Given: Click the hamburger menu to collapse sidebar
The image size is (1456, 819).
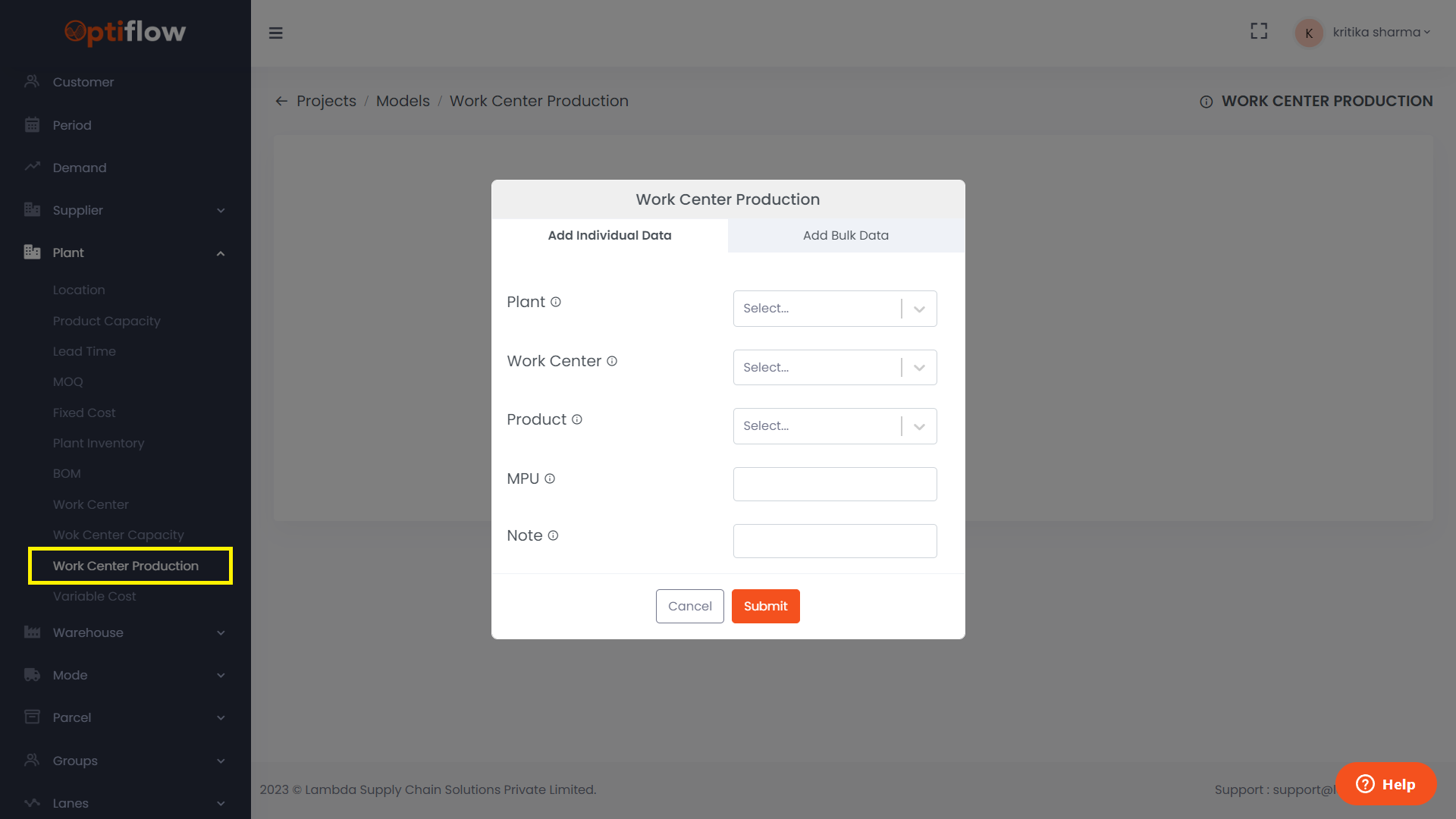Looking at the screenshot, I should [276, 33].
